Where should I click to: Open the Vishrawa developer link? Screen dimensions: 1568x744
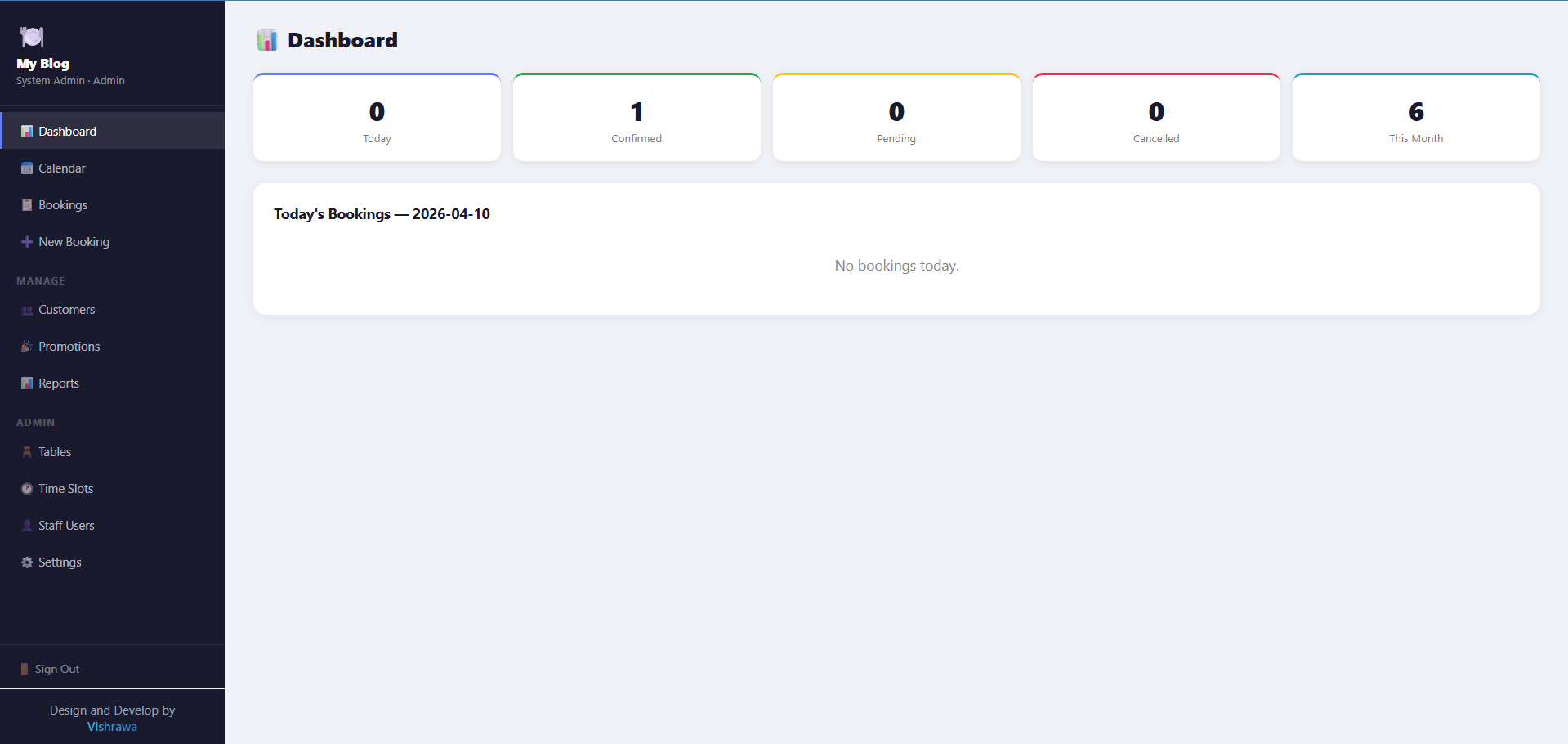tap(112, 727)
